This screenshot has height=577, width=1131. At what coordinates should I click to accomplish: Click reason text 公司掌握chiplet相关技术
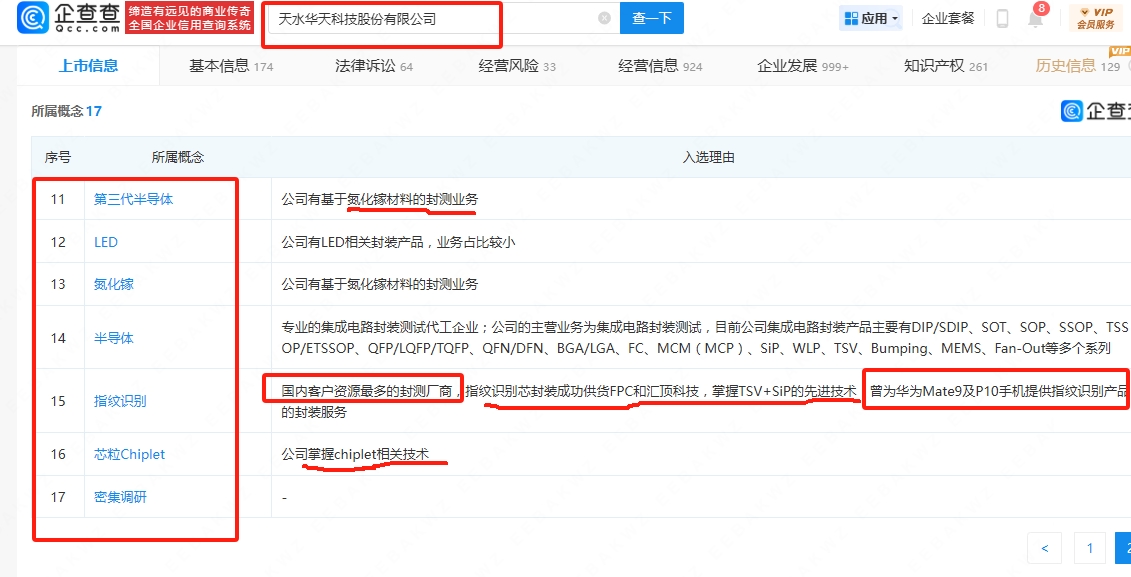pos(355,454)
